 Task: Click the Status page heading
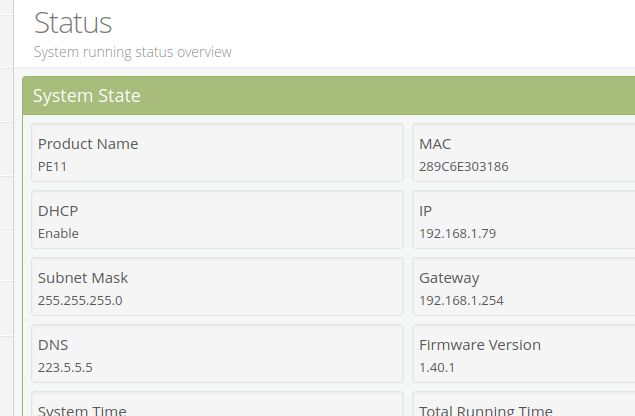coord(73,22)
